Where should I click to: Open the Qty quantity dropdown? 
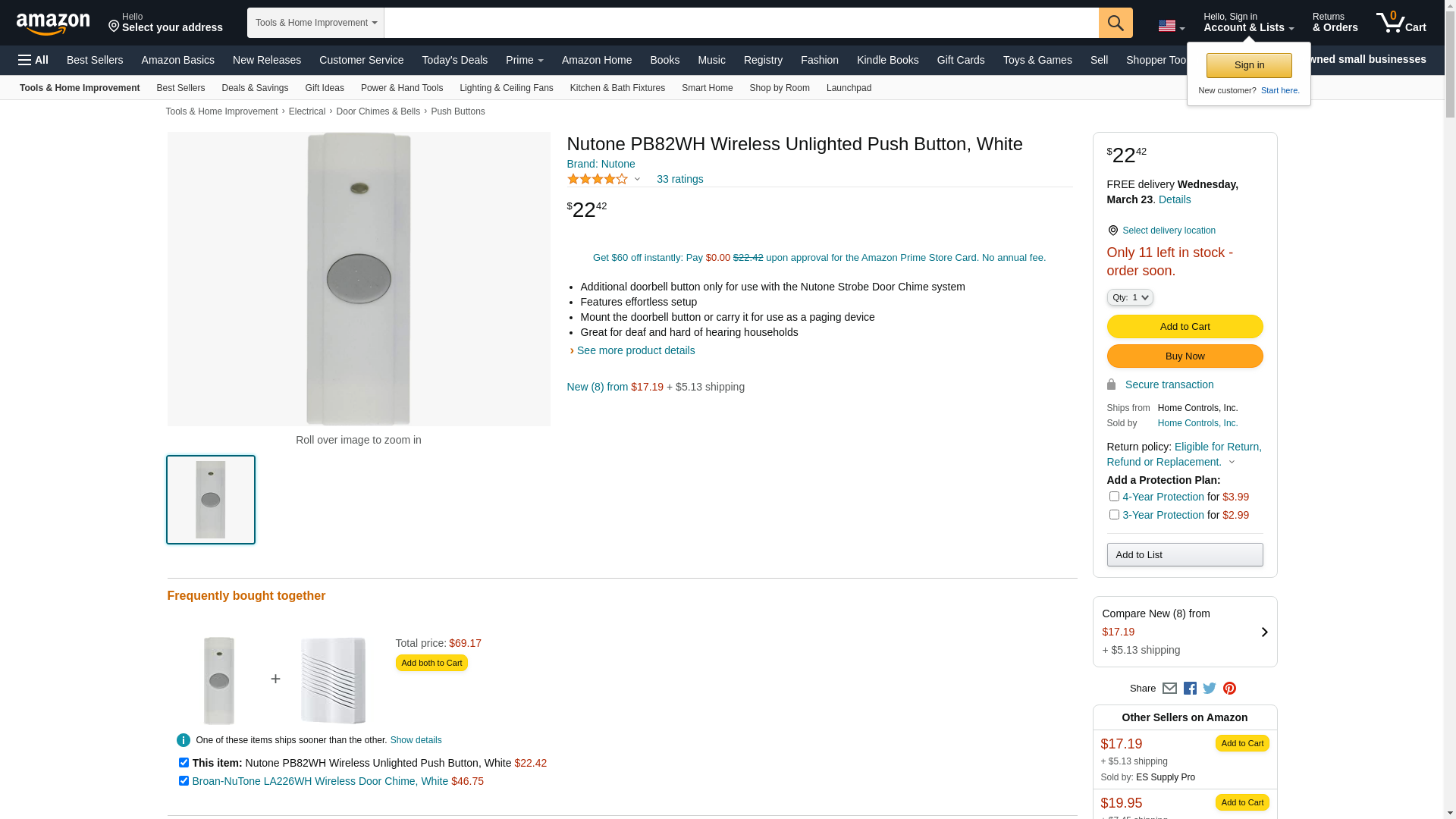pos(1130,297)
